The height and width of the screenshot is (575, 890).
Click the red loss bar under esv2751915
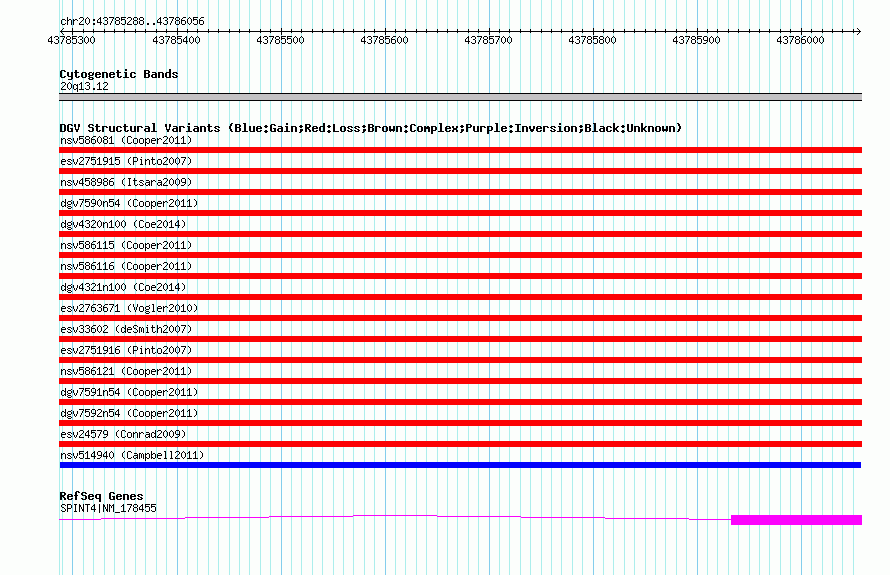click(x=460, y=171)
